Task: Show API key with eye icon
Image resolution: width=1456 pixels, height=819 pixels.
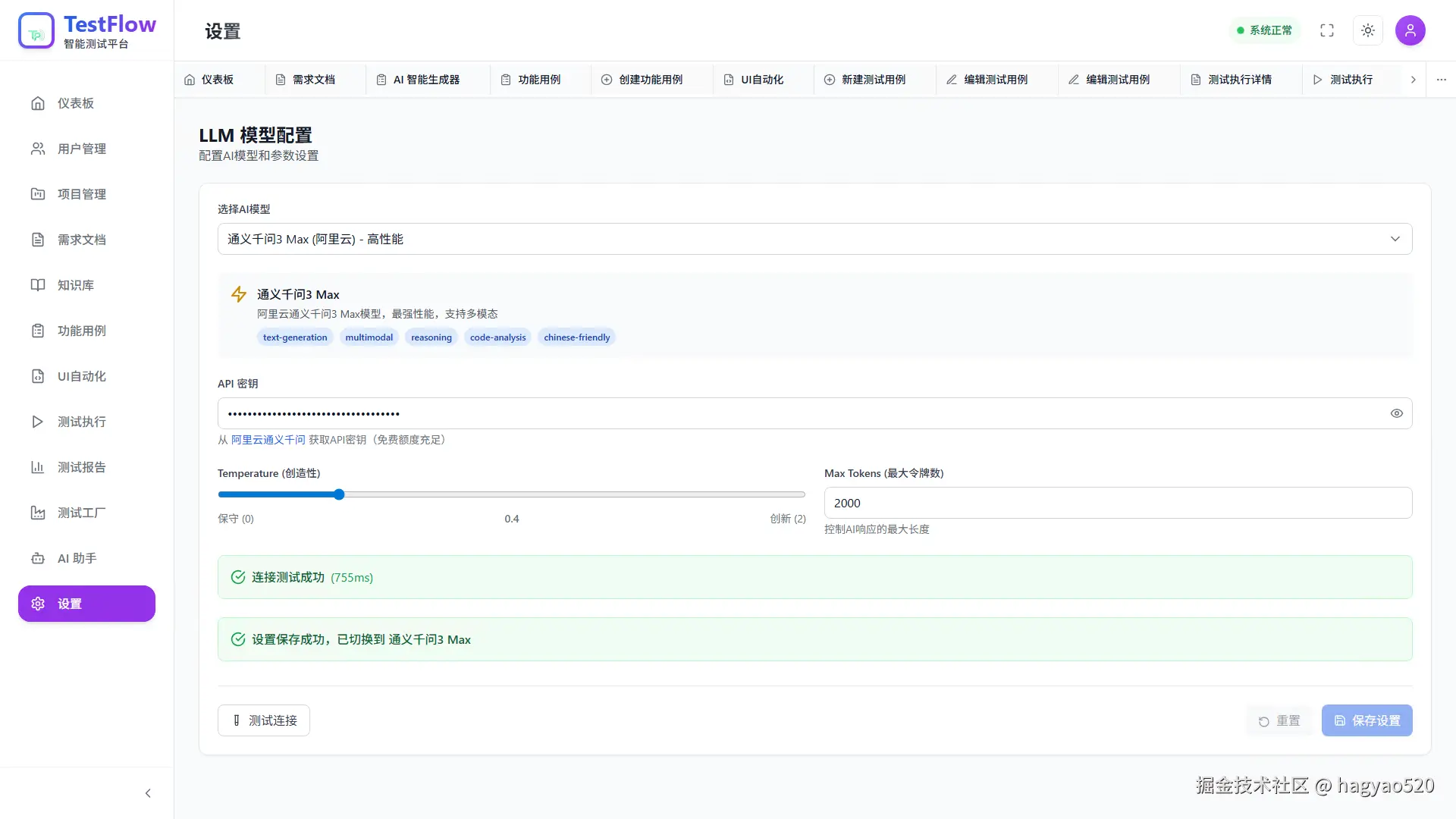Action: [x=1396, y=413]
